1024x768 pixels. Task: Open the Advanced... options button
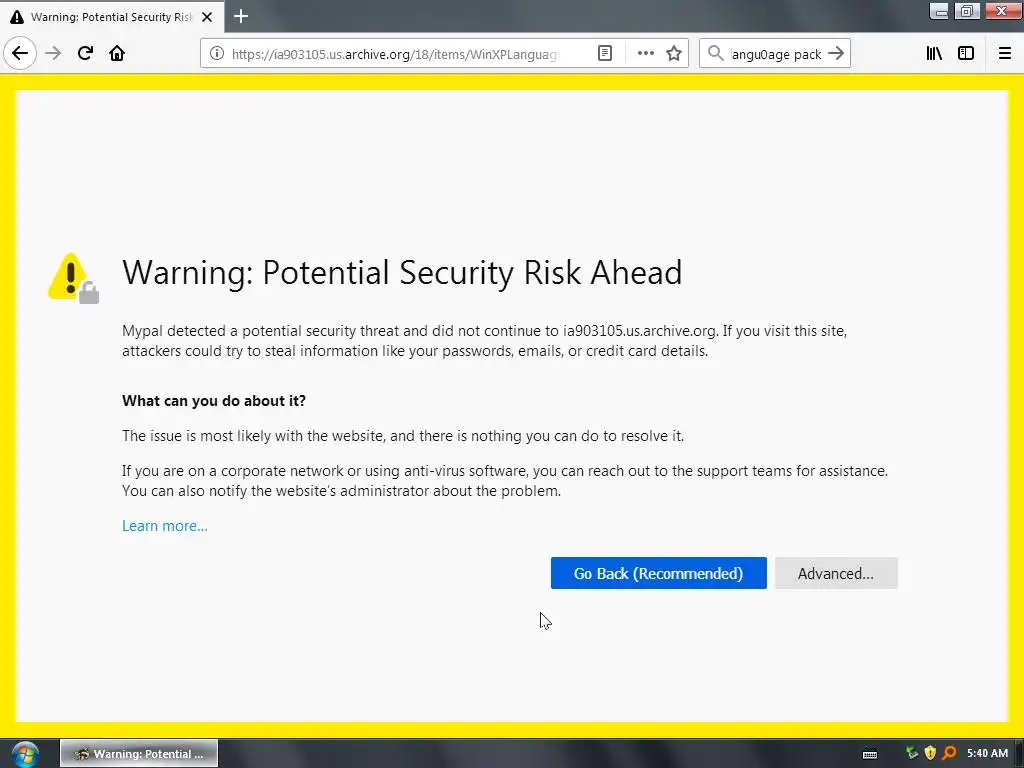click(836, 573)
